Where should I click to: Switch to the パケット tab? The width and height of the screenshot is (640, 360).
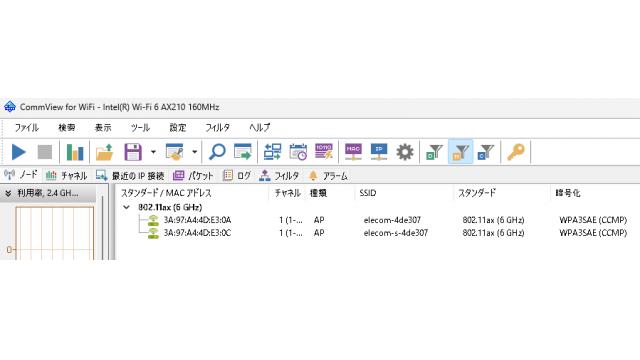tap(193, 176)
